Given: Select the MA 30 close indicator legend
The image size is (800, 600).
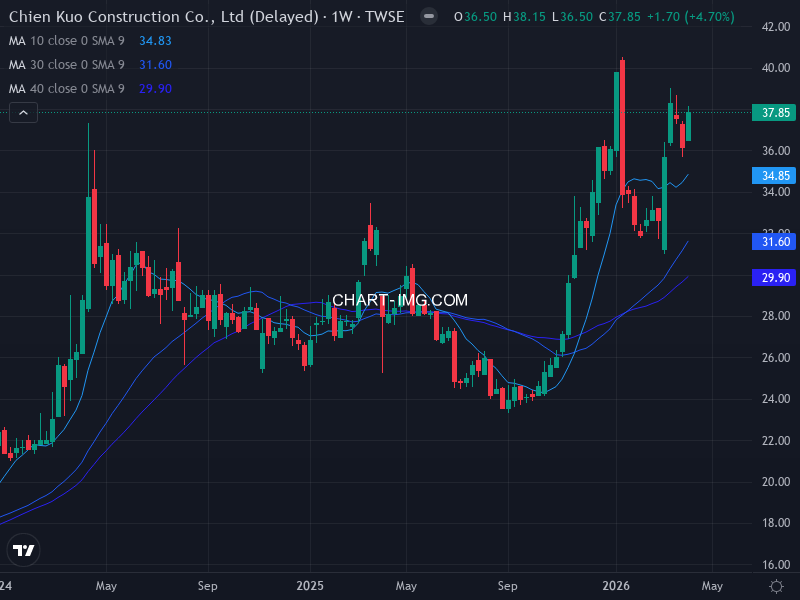Looking at the screenshot, I should (x=66, y=65).
